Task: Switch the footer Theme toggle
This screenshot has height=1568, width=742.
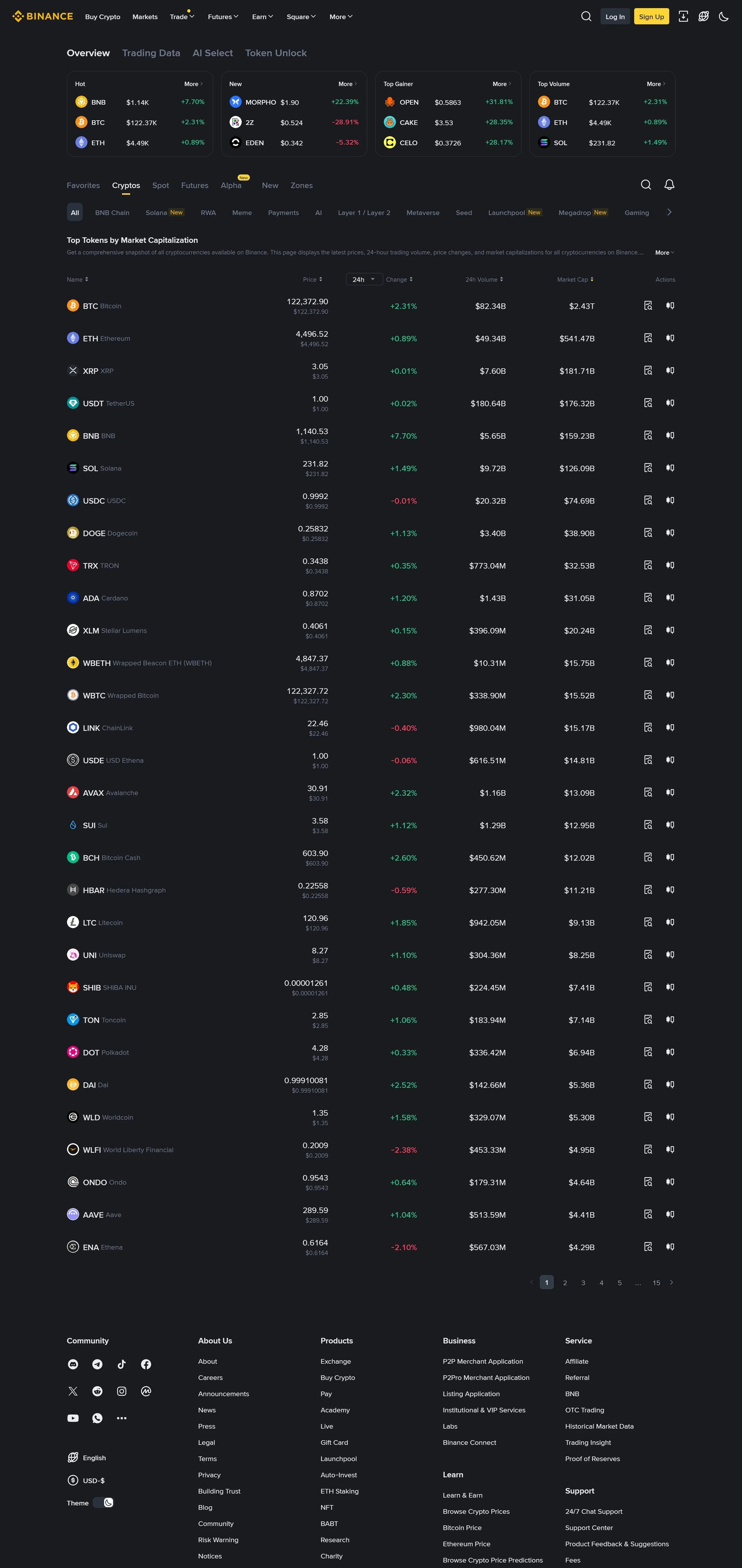Action: (104, 1502)
